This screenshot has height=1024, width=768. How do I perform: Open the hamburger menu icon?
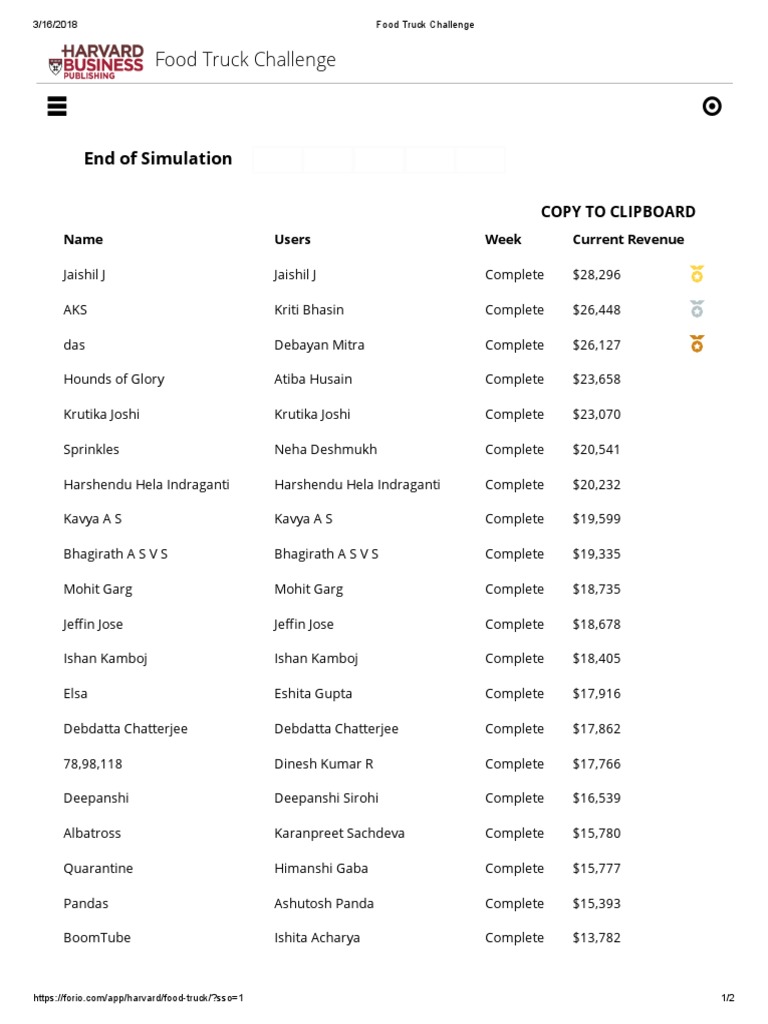pos(56,107)
